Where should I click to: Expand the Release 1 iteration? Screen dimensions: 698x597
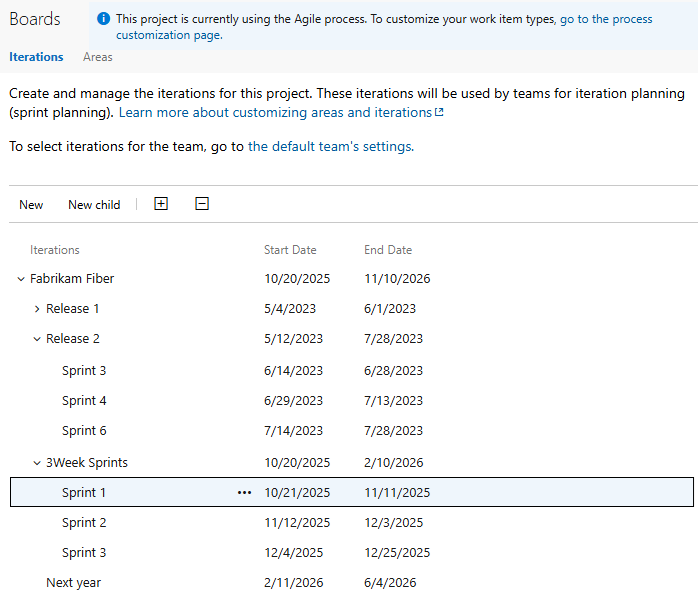tap(37, 309)
